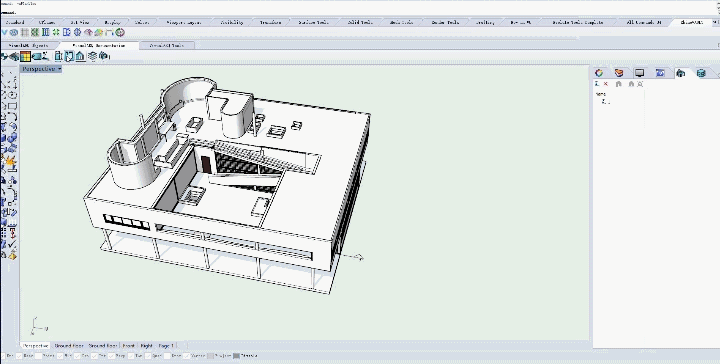720x364 pixels.
Task: Click the house elevation icon in VisualARQ toolbar
Action: pyautogui.click(x=80, y=56)
